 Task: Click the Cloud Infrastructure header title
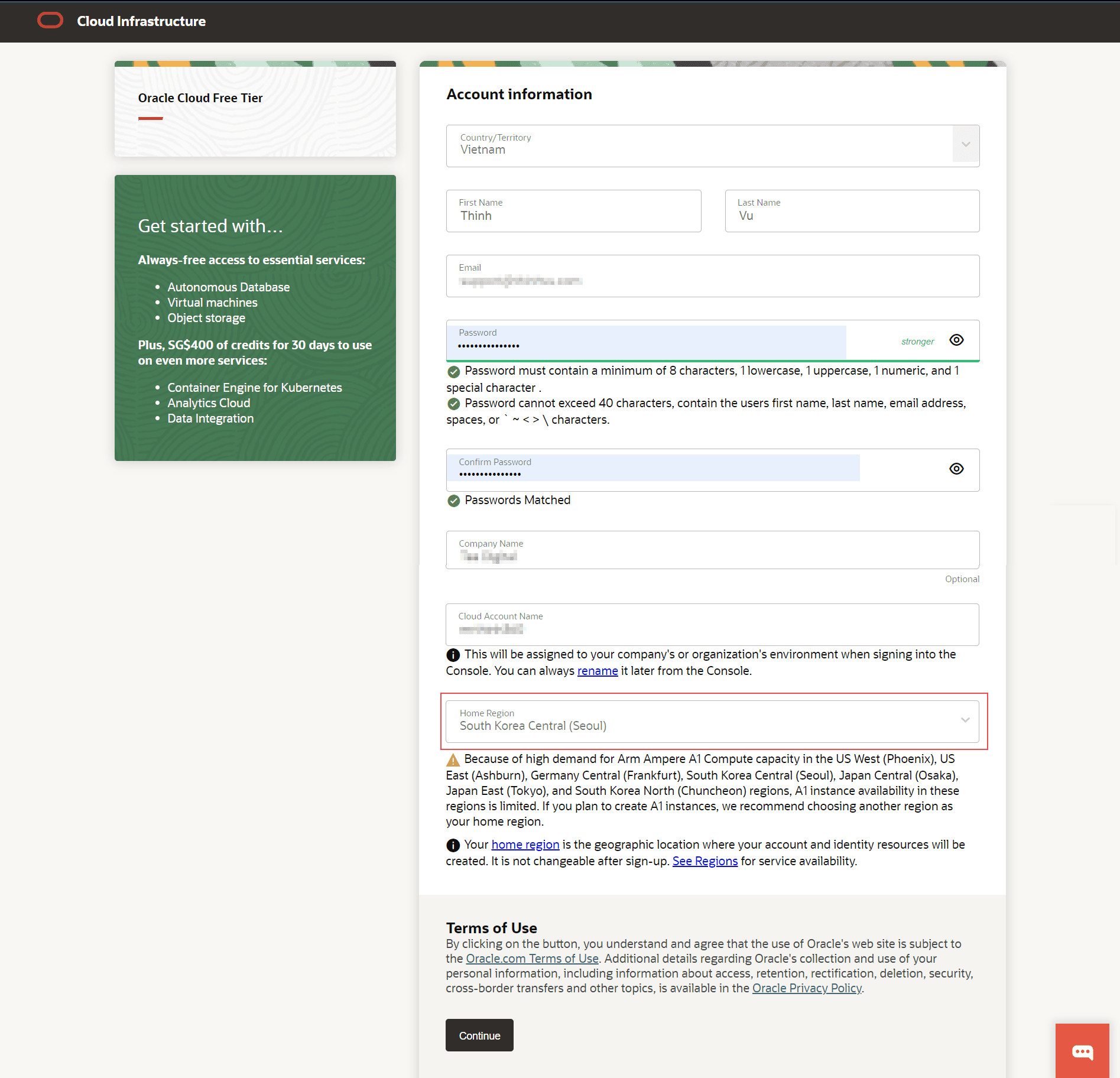(x=141, y=21)
